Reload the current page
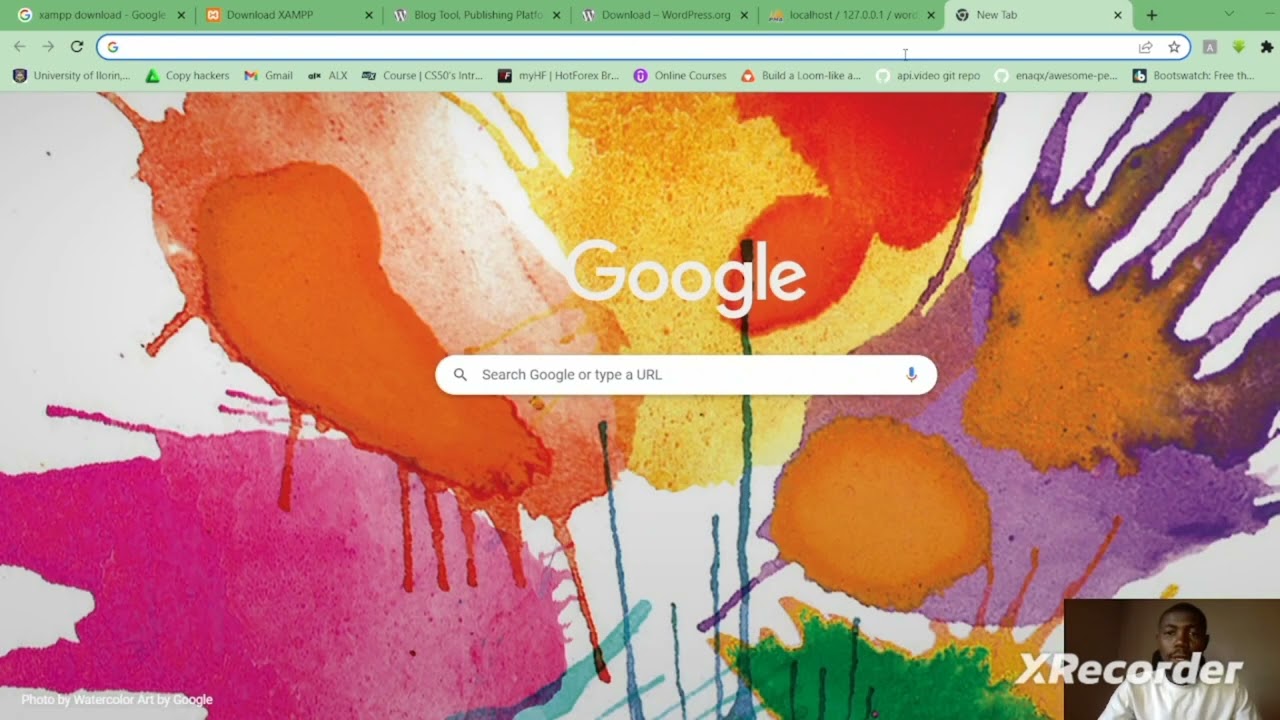 (x=77, y=47)
